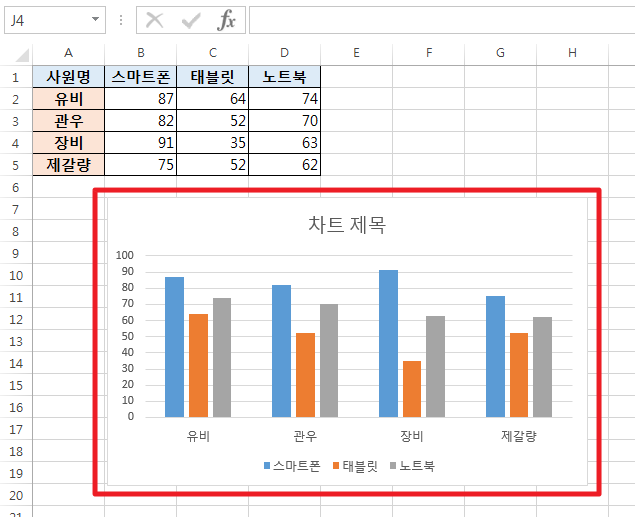Click the Insert Function fx icon
635x517 pixels.
point(226,20)
